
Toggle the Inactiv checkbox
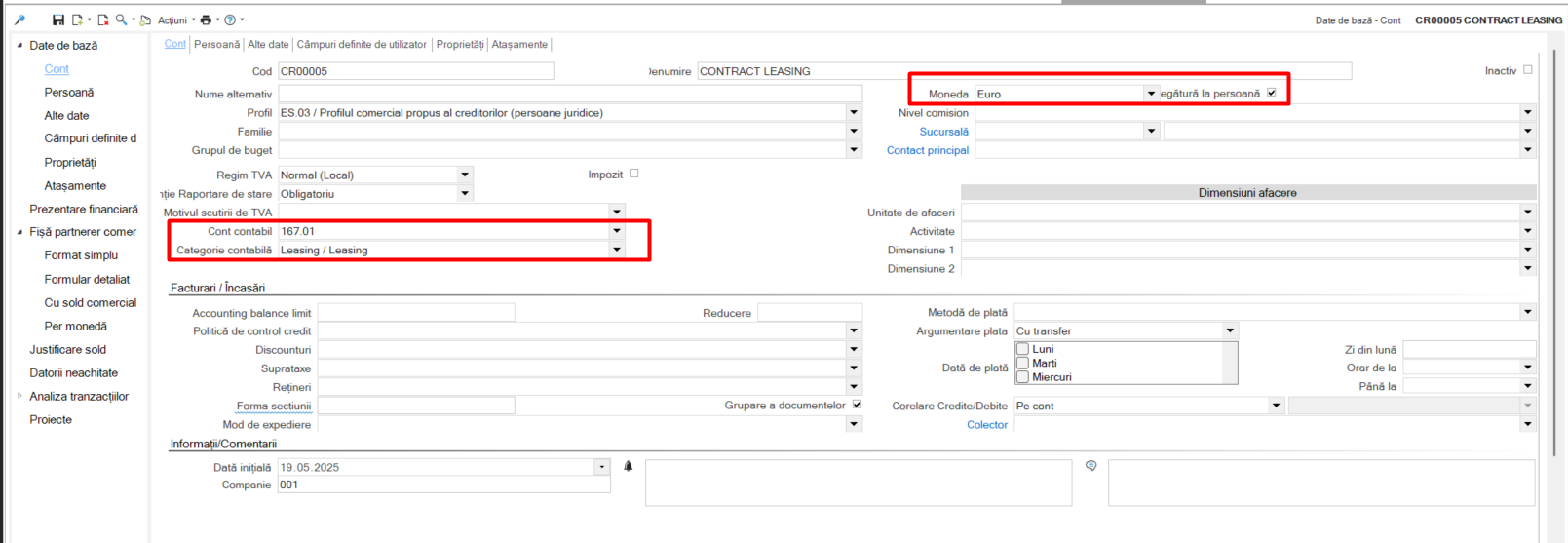click(1528, 70)
